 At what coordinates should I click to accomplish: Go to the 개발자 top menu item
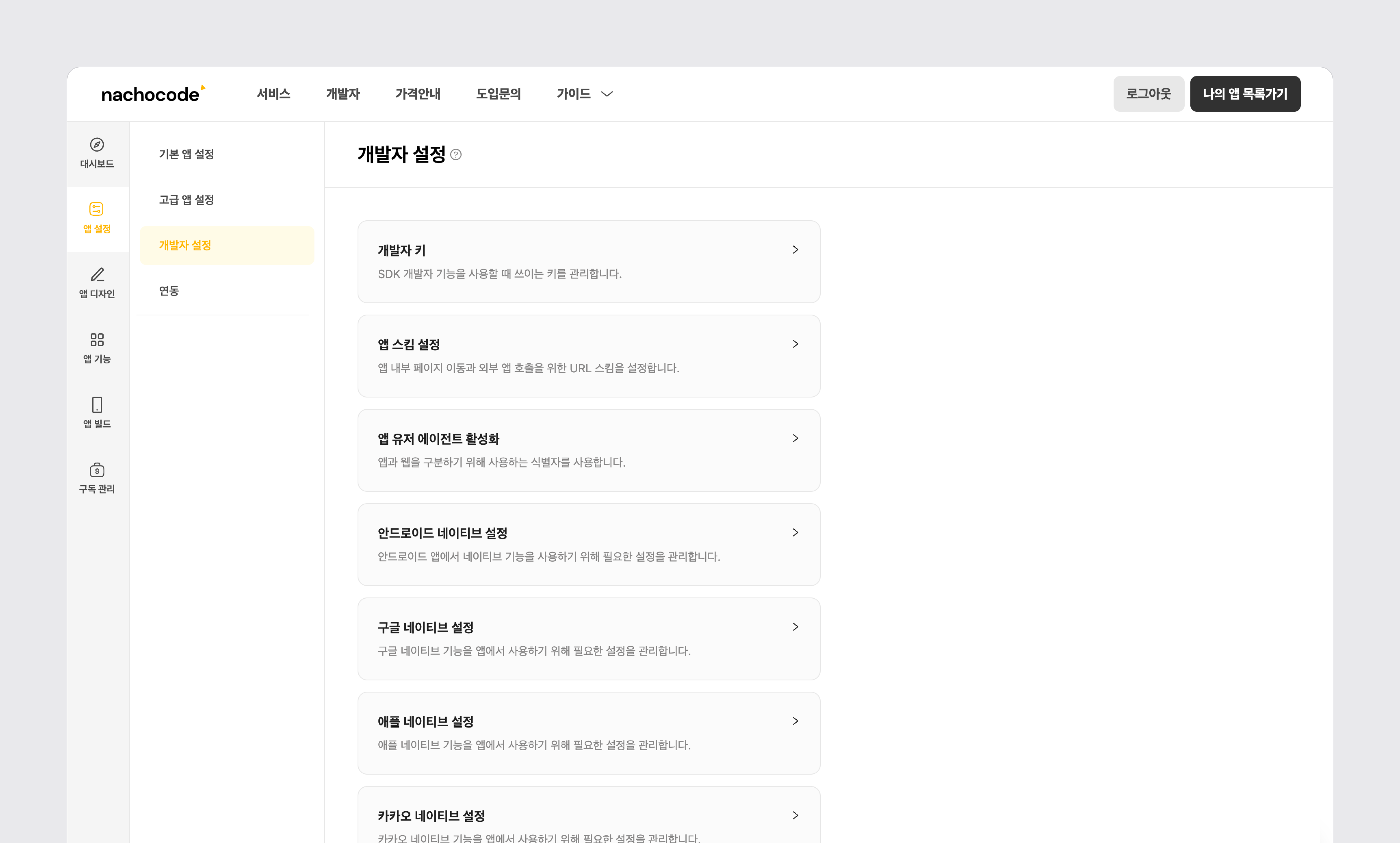(x=343, y=94)
